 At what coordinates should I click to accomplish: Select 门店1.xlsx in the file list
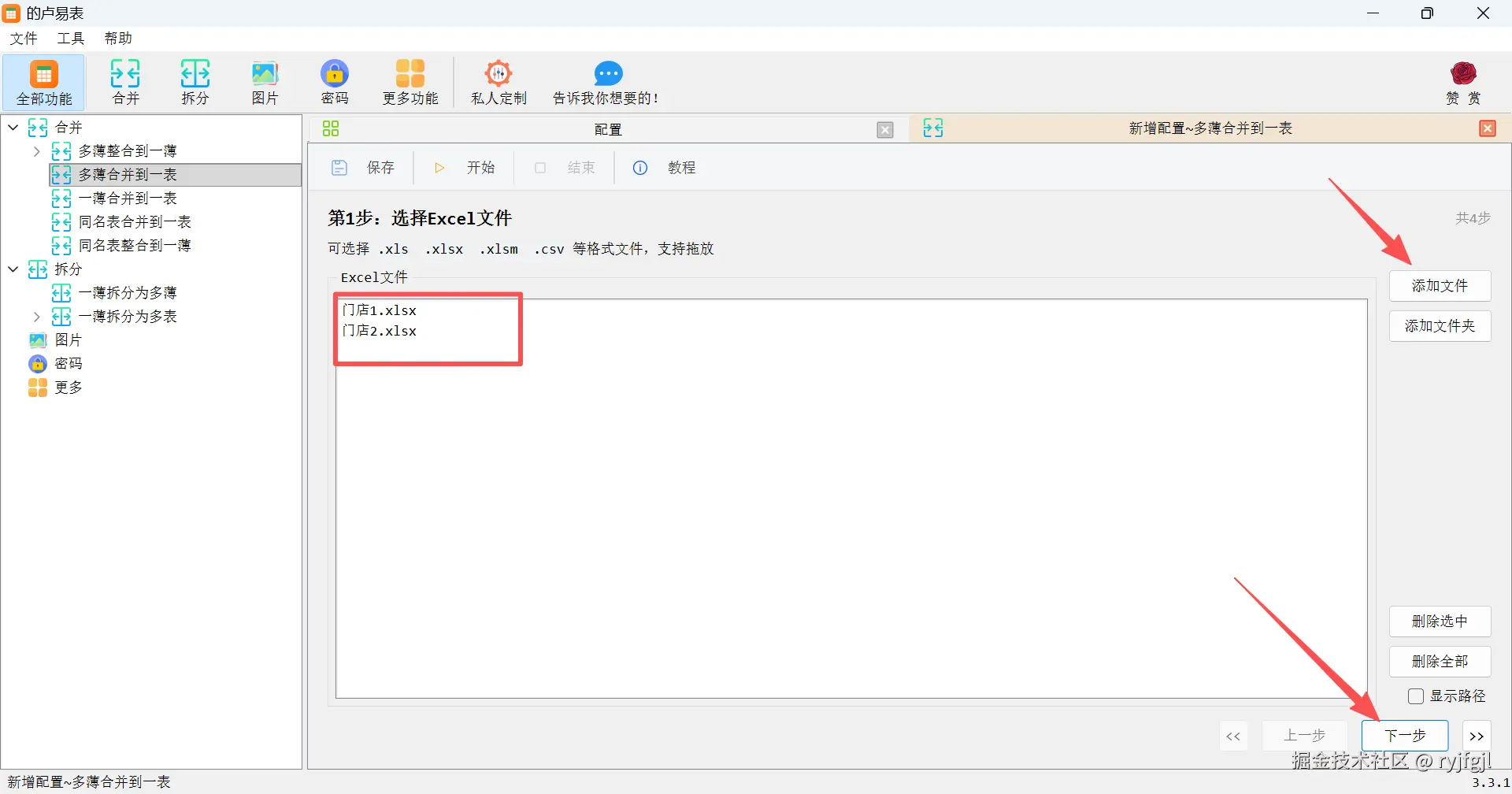click(380, 310)
